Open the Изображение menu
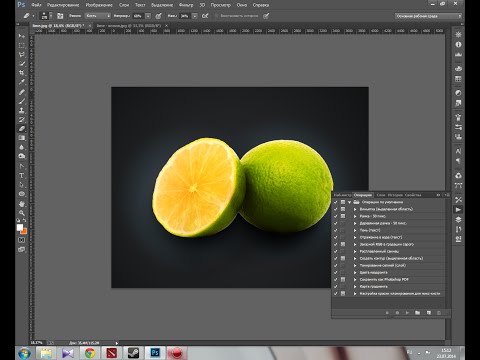The height and width of the screenshot is (360, 480). coord(99,5)
